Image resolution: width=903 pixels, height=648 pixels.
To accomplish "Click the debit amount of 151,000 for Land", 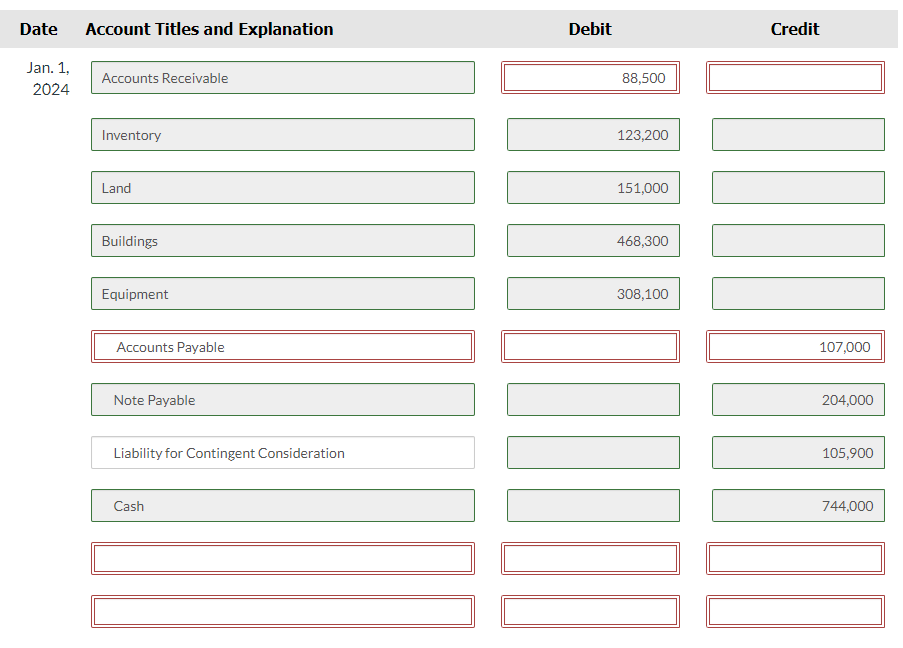I will click(593, 187).
